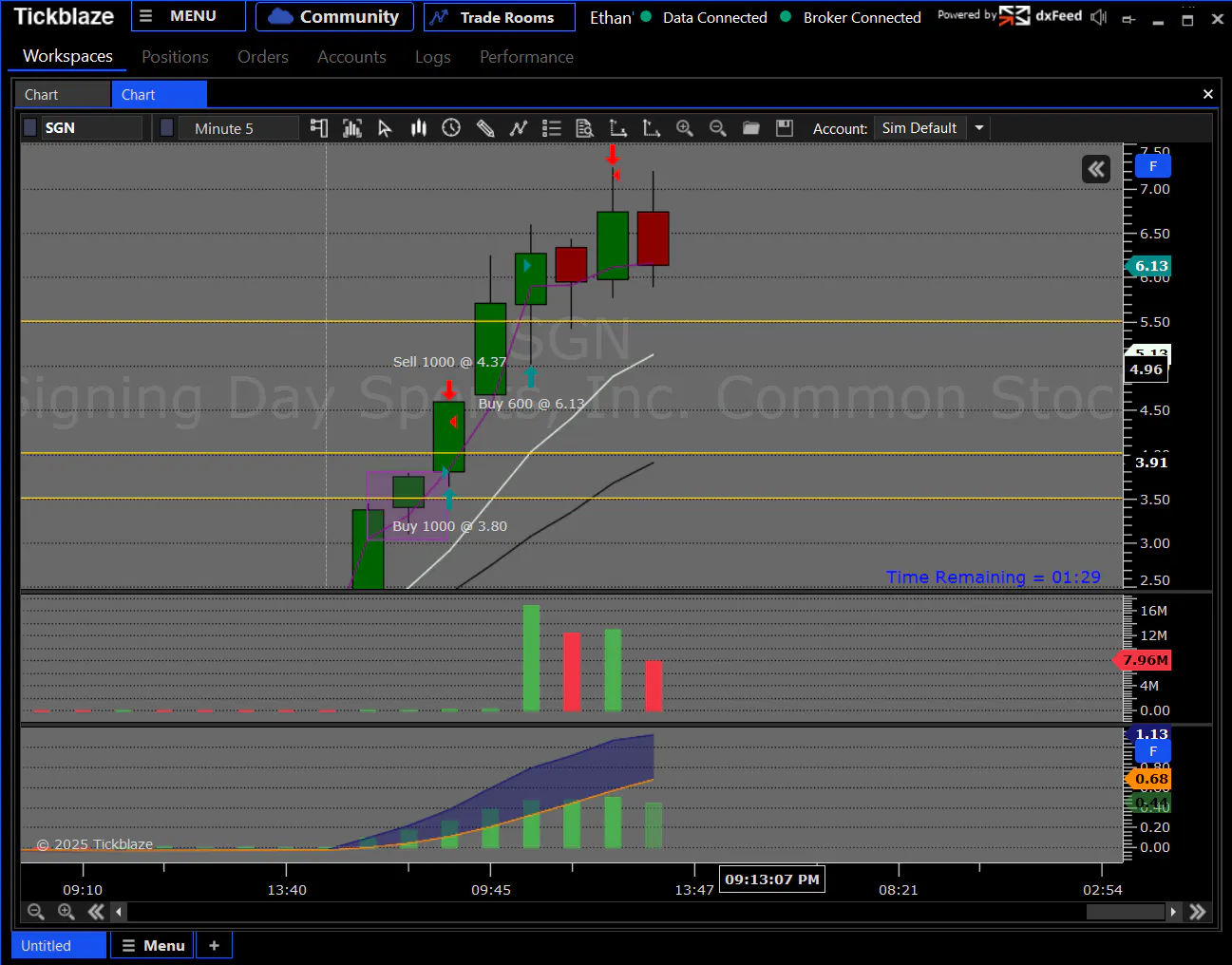Select the Untitled workspace tab

59,945
